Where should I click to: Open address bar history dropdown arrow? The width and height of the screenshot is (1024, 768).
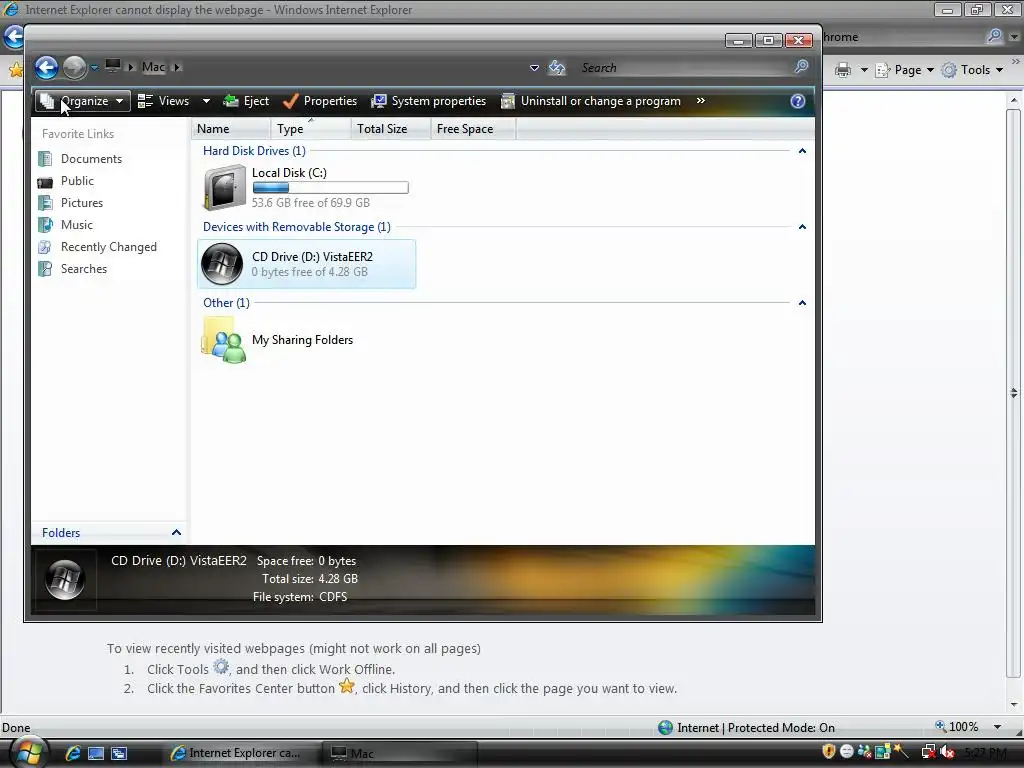pyautogui.click(x=534, y=67)
